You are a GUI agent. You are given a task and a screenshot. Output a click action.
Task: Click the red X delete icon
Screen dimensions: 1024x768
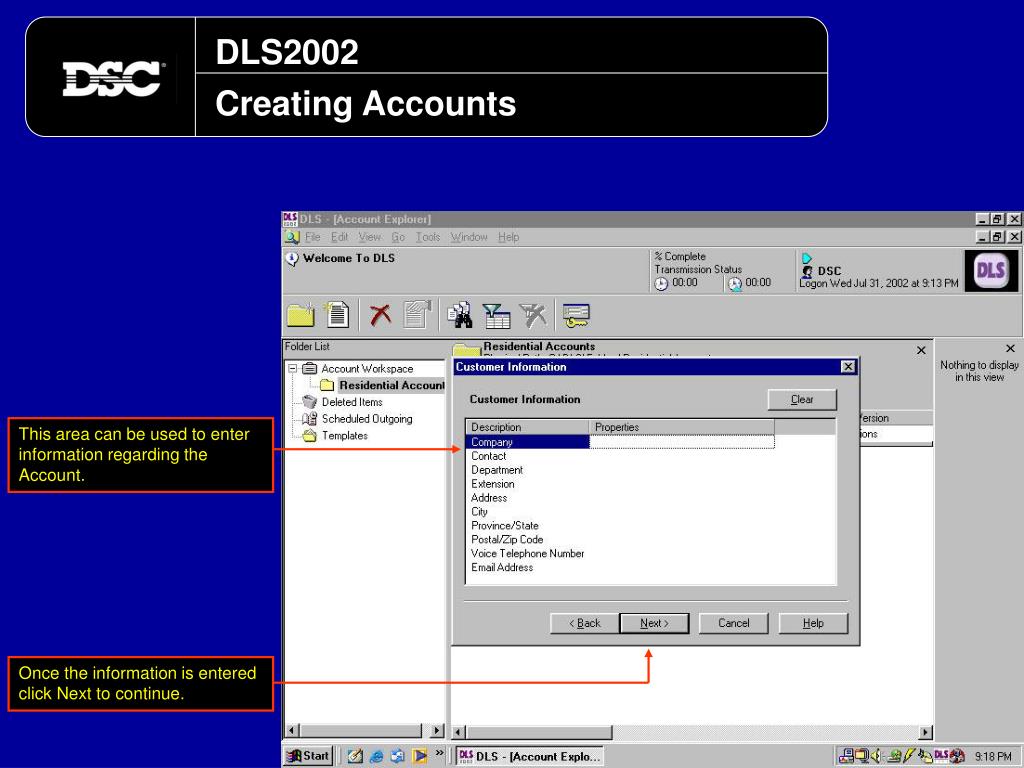pyautogui.click(x=380, y=315)
